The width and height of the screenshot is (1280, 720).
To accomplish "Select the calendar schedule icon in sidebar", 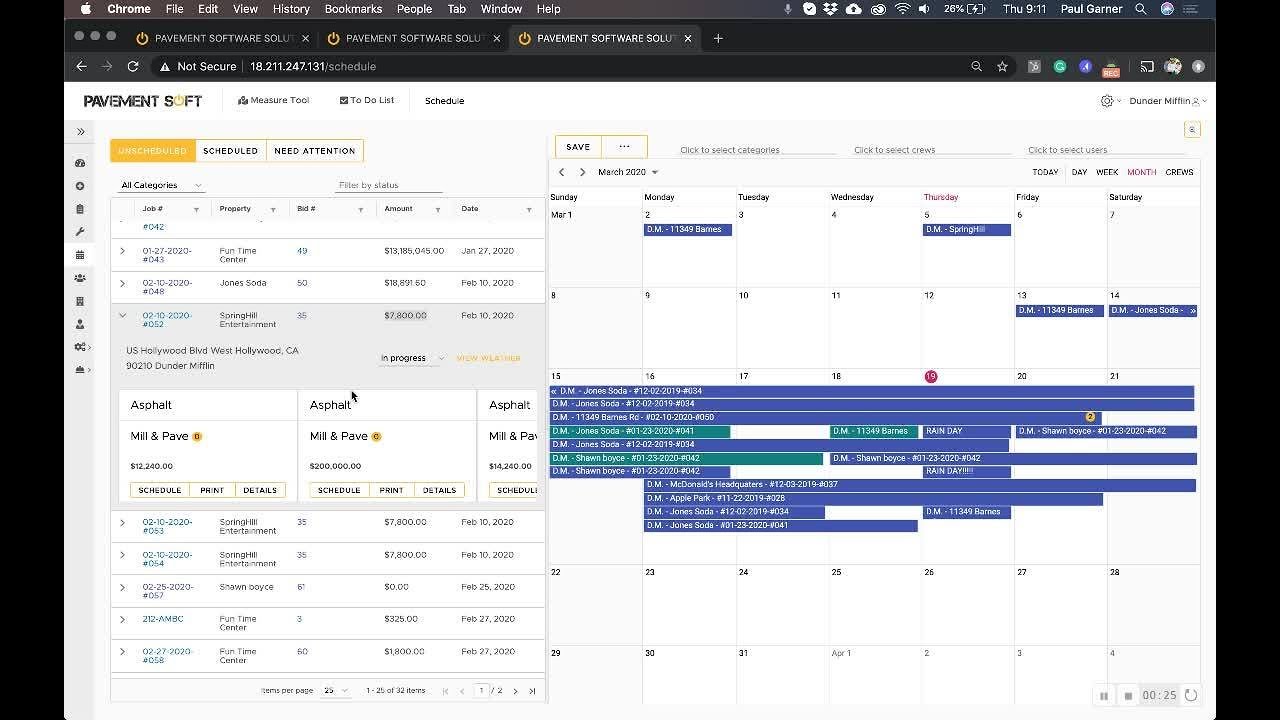I will tap(80, 255).
